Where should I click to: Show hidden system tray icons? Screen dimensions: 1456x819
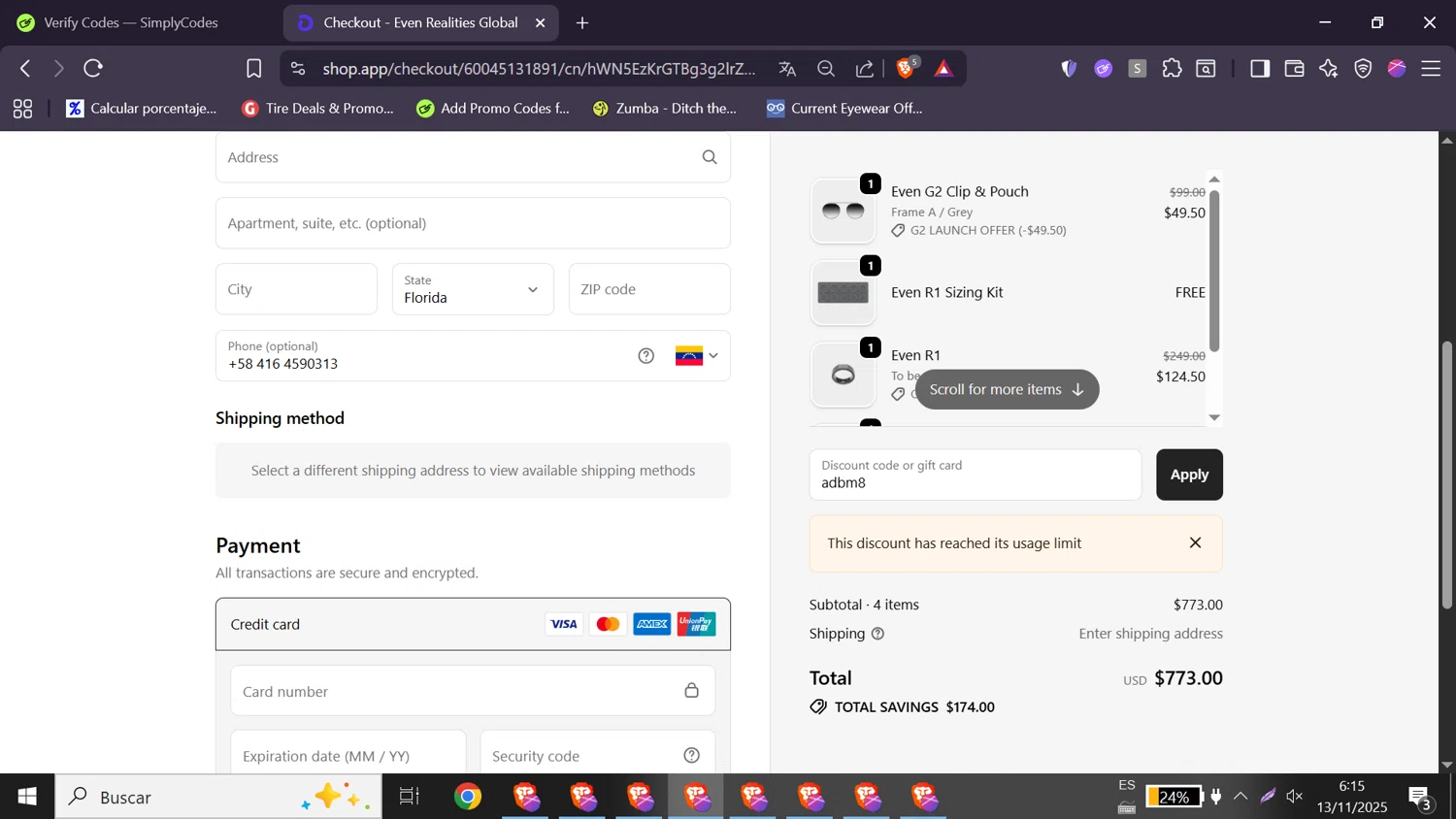tap(1241, 797)
